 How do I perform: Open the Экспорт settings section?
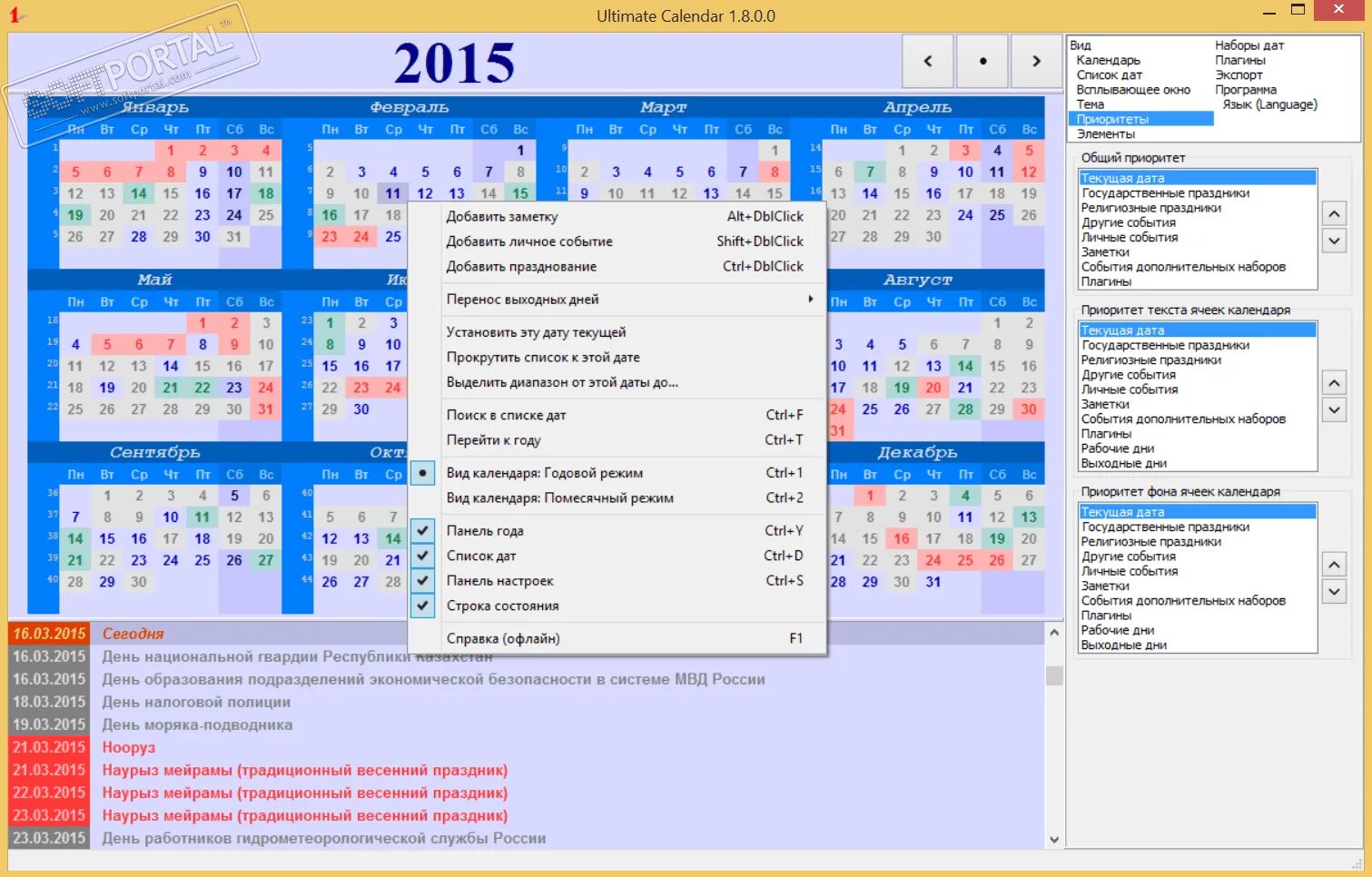(x=1239, y=75)
